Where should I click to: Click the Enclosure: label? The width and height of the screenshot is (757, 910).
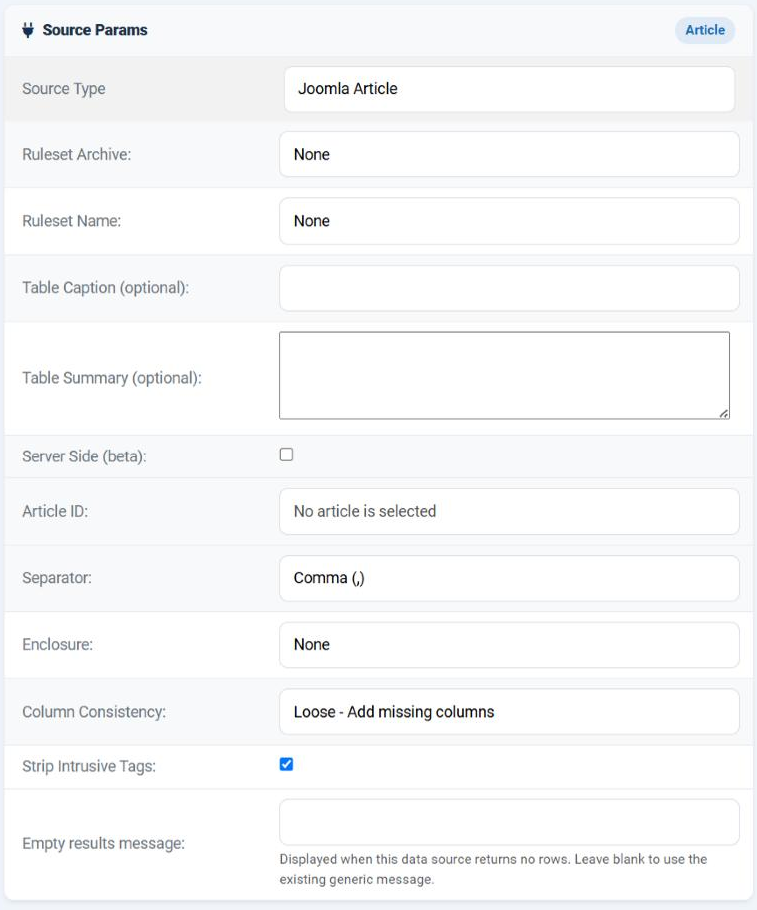coord(57,645)
